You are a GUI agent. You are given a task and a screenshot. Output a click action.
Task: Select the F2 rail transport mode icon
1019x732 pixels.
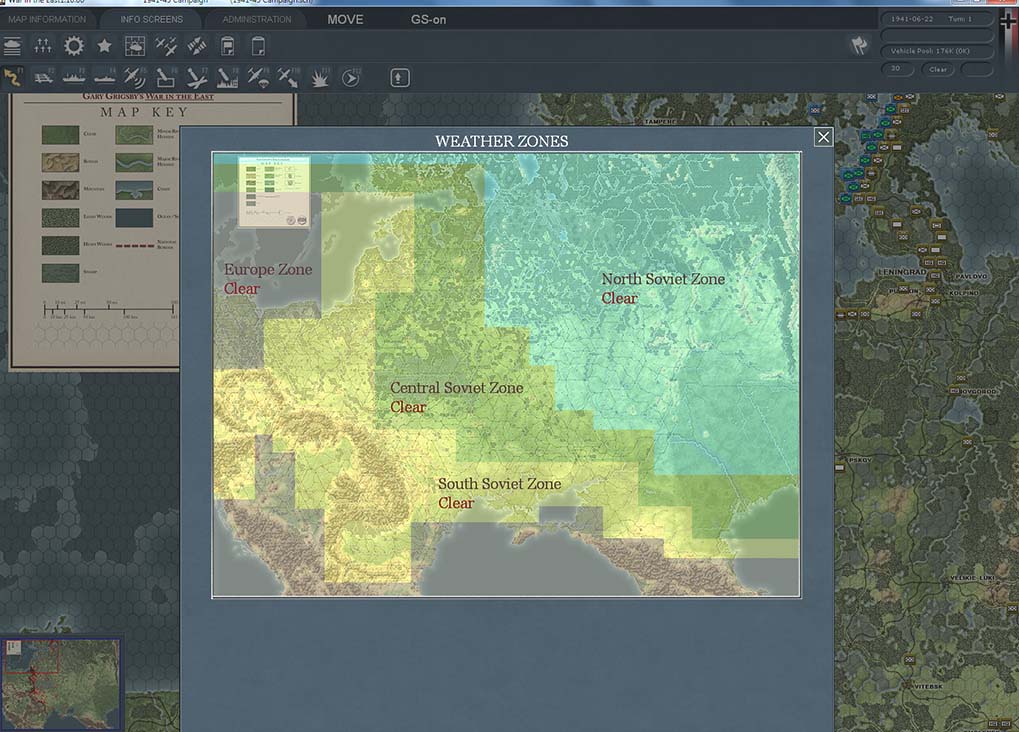[43, 77]
